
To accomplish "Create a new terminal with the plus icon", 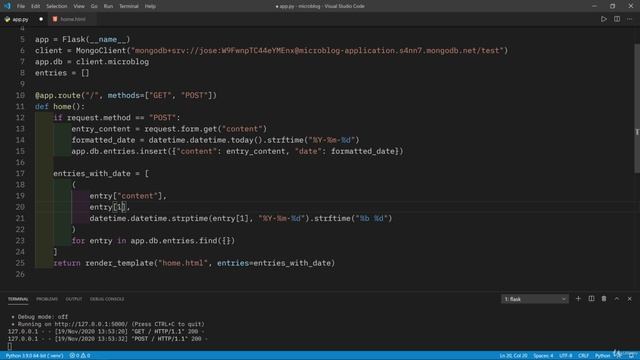I will [x=578, y=299].
